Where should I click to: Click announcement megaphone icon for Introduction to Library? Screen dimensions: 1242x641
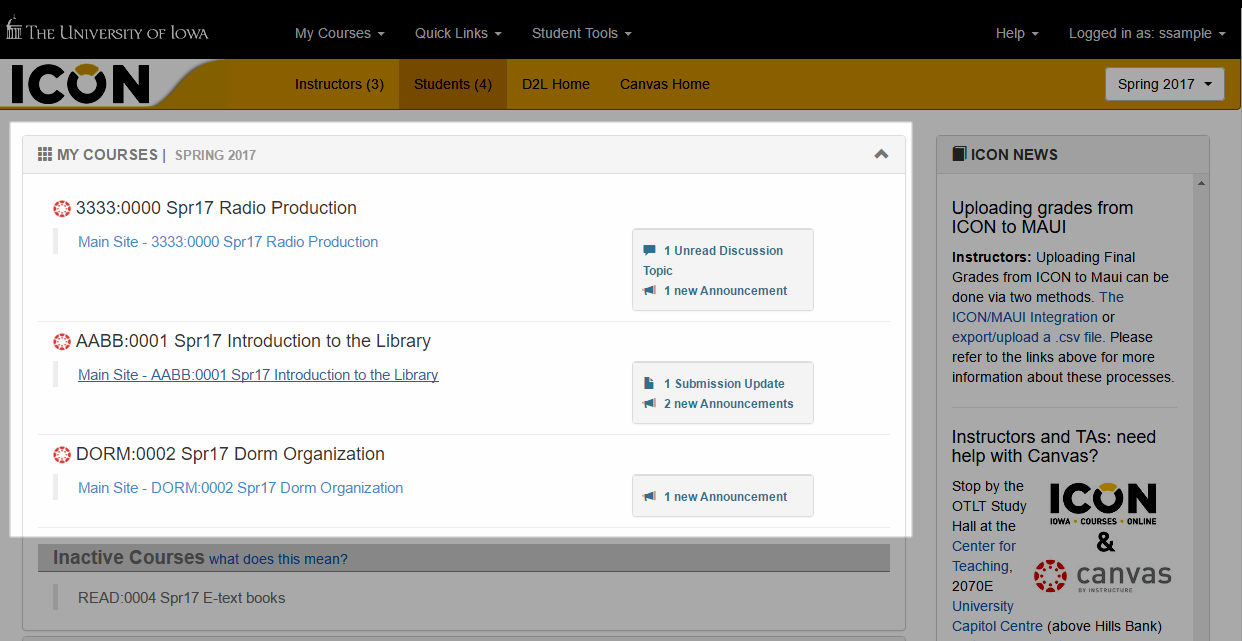[x=650, y=404]
